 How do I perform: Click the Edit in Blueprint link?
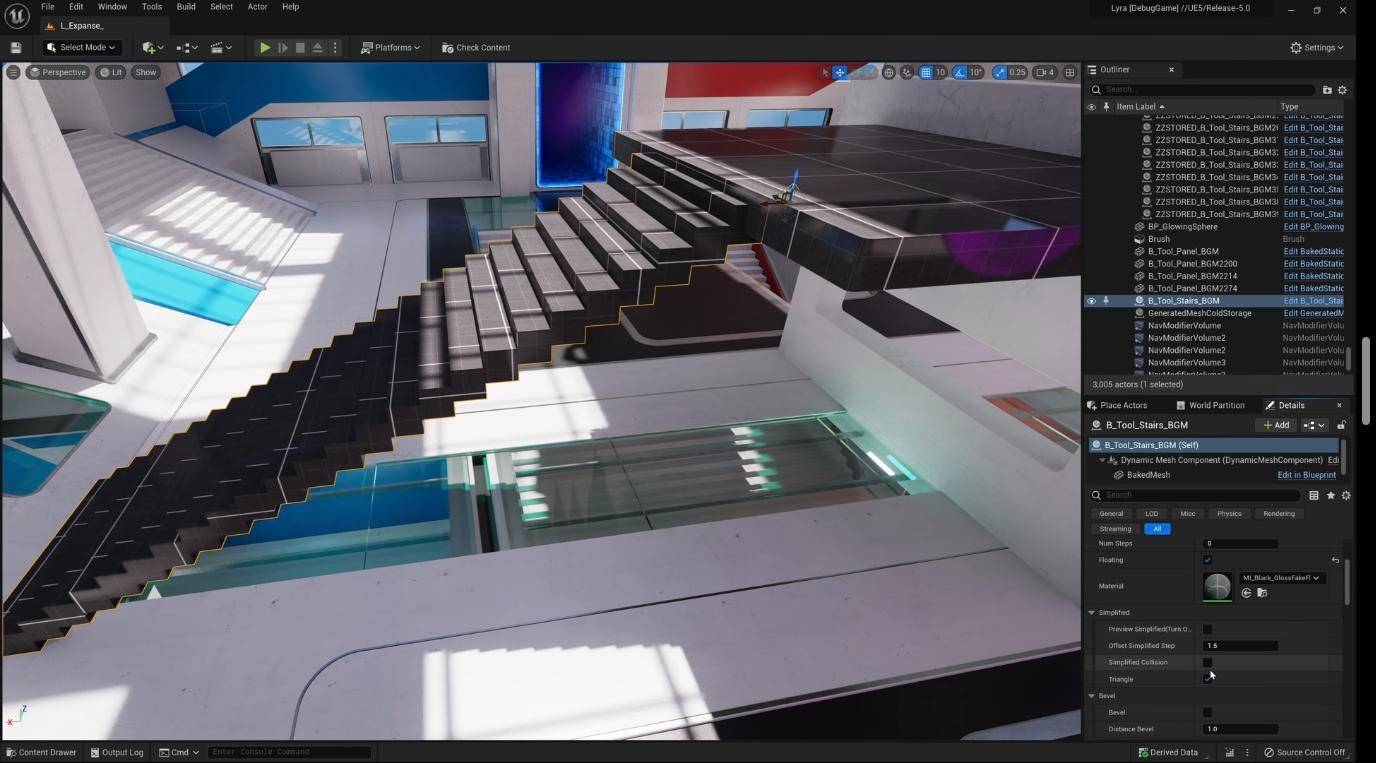pos(1306,475)
